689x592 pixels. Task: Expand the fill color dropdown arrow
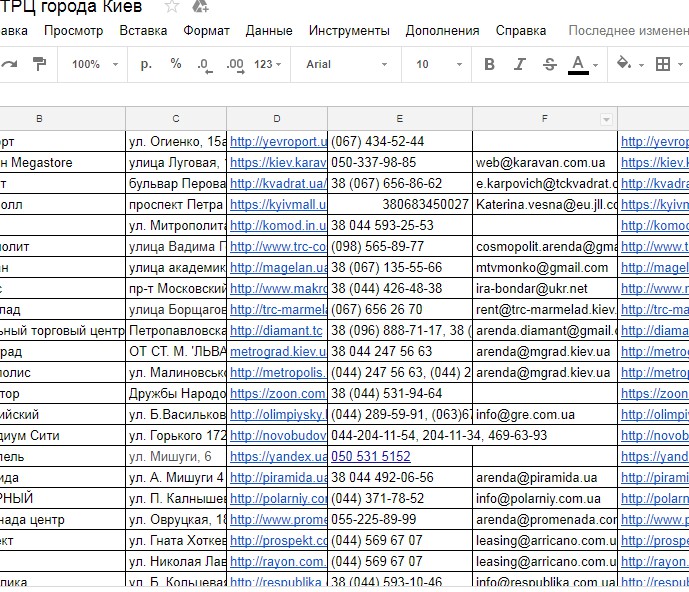(x=641, y=65)
